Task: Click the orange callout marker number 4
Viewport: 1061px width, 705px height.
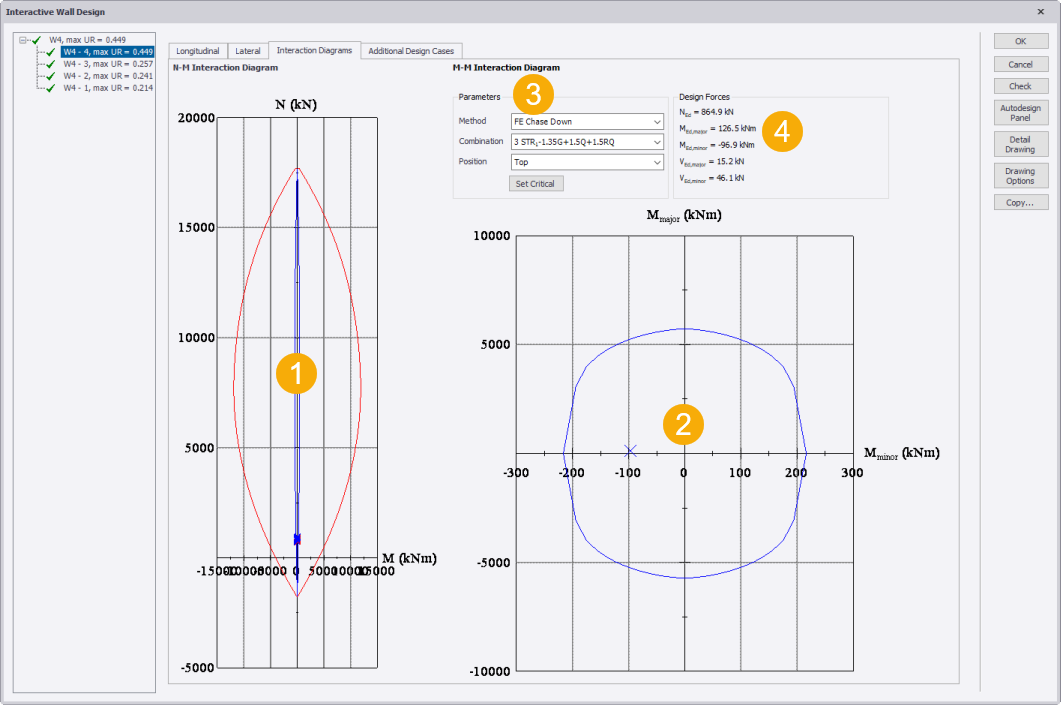Action: (782, 133)
